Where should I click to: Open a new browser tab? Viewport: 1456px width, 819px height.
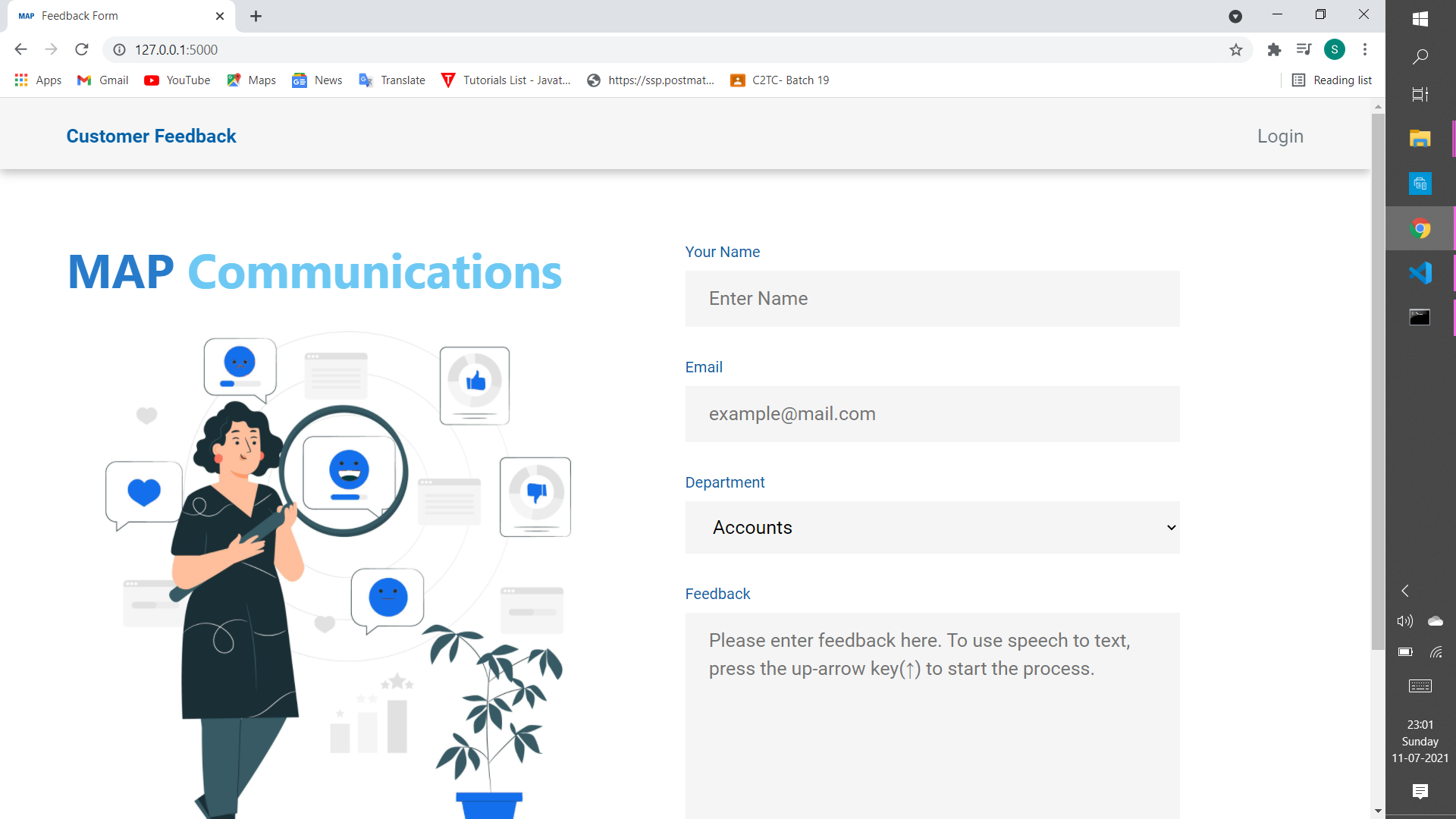pyautogui.click(x=256, y=16)
